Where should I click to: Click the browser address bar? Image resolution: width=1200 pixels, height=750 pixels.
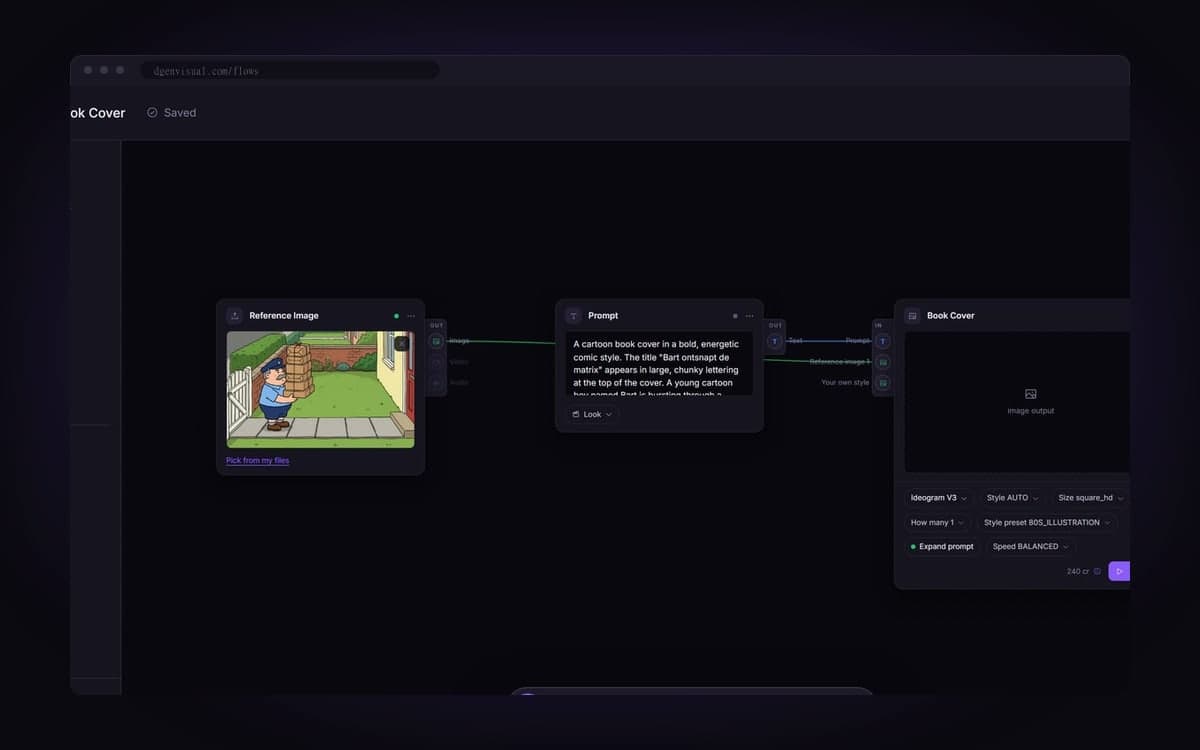290,71
